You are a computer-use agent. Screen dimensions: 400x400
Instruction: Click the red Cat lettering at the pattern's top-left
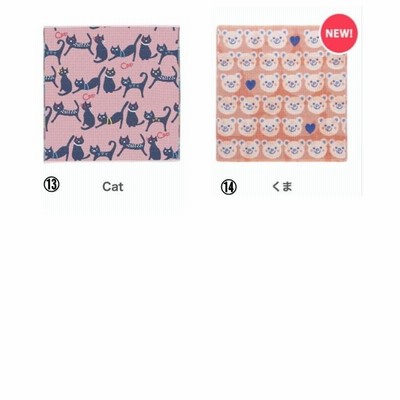click(61, 35)
